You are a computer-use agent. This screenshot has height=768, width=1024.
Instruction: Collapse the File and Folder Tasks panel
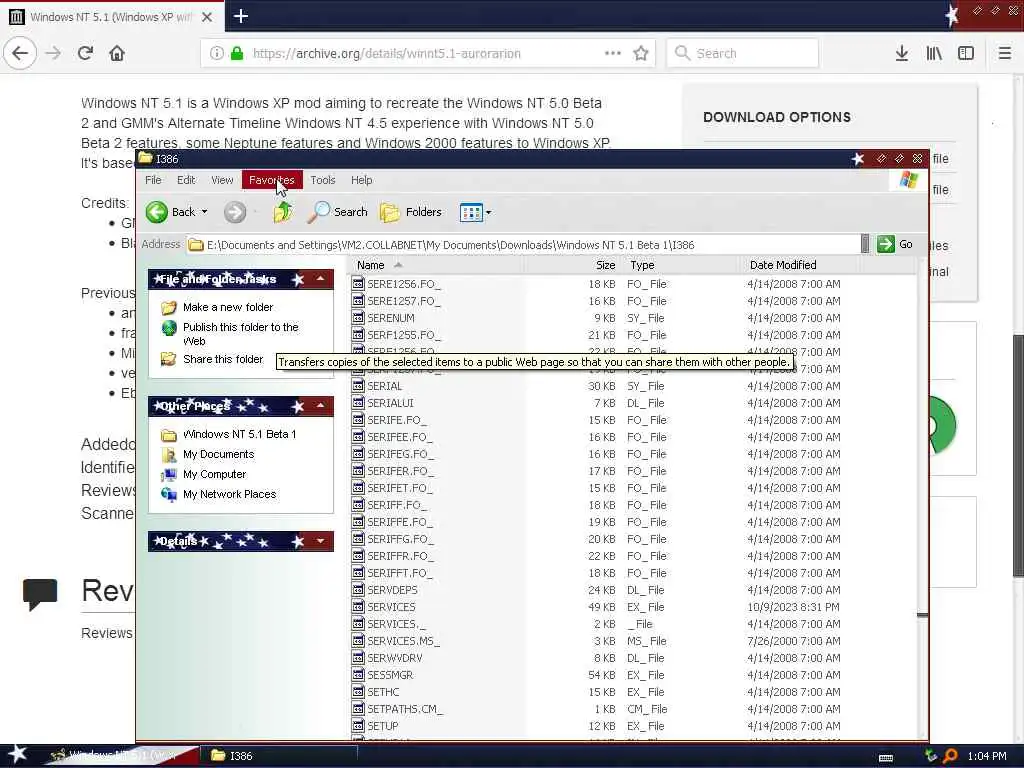320,279
